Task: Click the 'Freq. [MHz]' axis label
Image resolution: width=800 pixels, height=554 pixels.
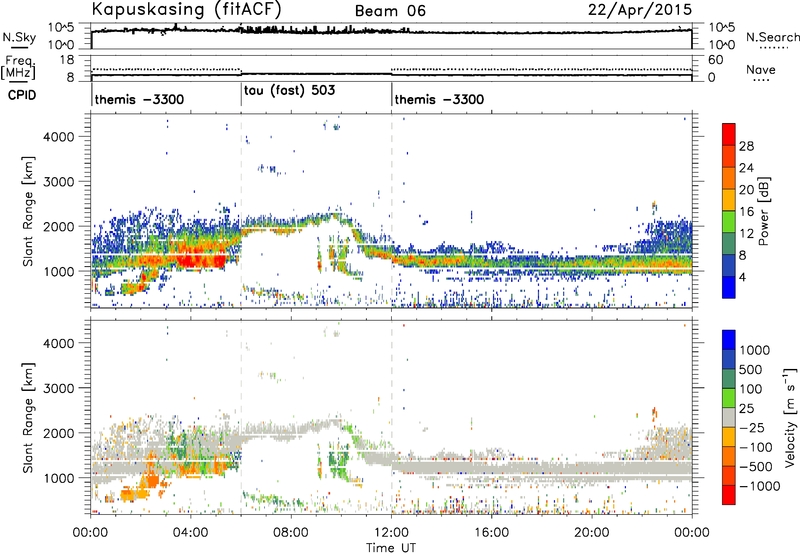Action: (18, 67)
